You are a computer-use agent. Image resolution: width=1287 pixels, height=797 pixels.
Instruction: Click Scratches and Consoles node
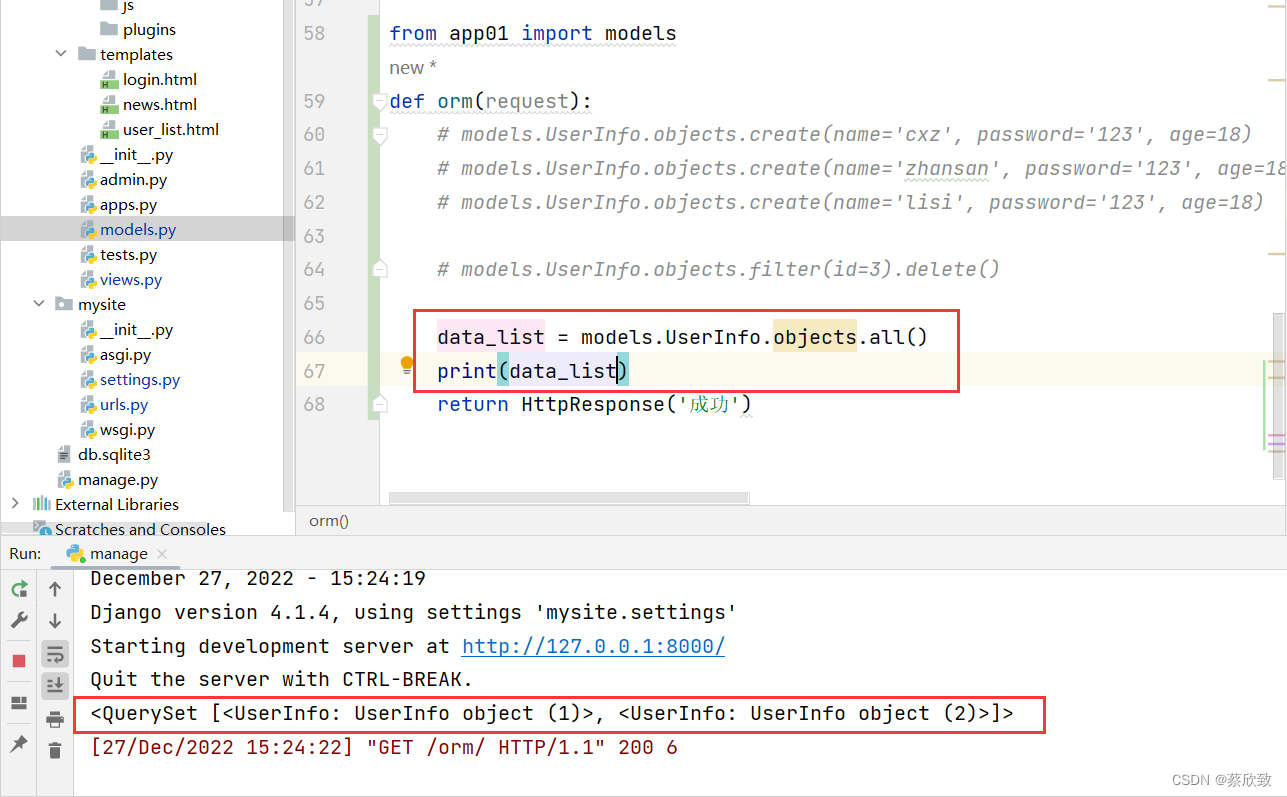click(x=140, y=529)
